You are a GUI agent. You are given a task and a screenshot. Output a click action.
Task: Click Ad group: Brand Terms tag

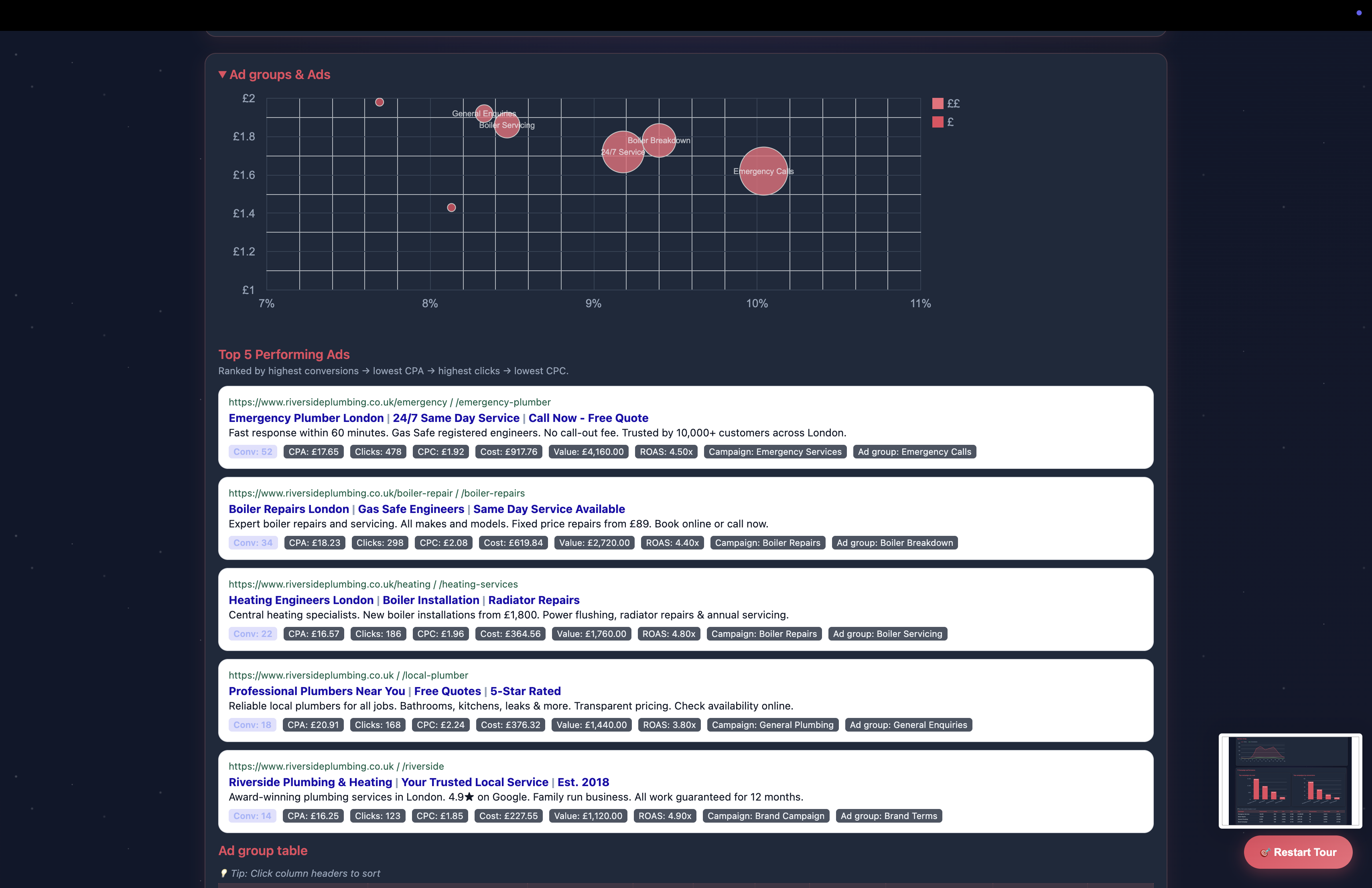(x=888, y=816)
